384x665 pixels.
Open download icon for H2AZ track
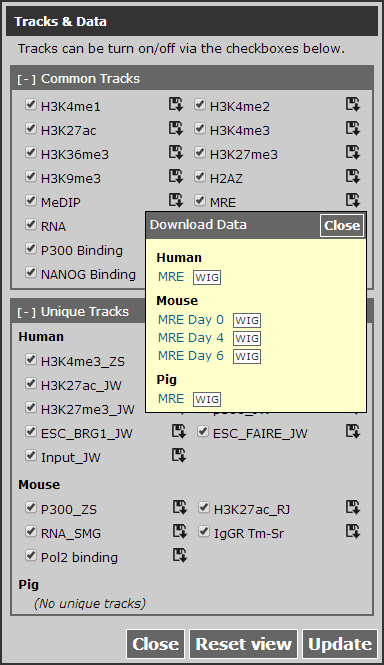tap(353, 176)
